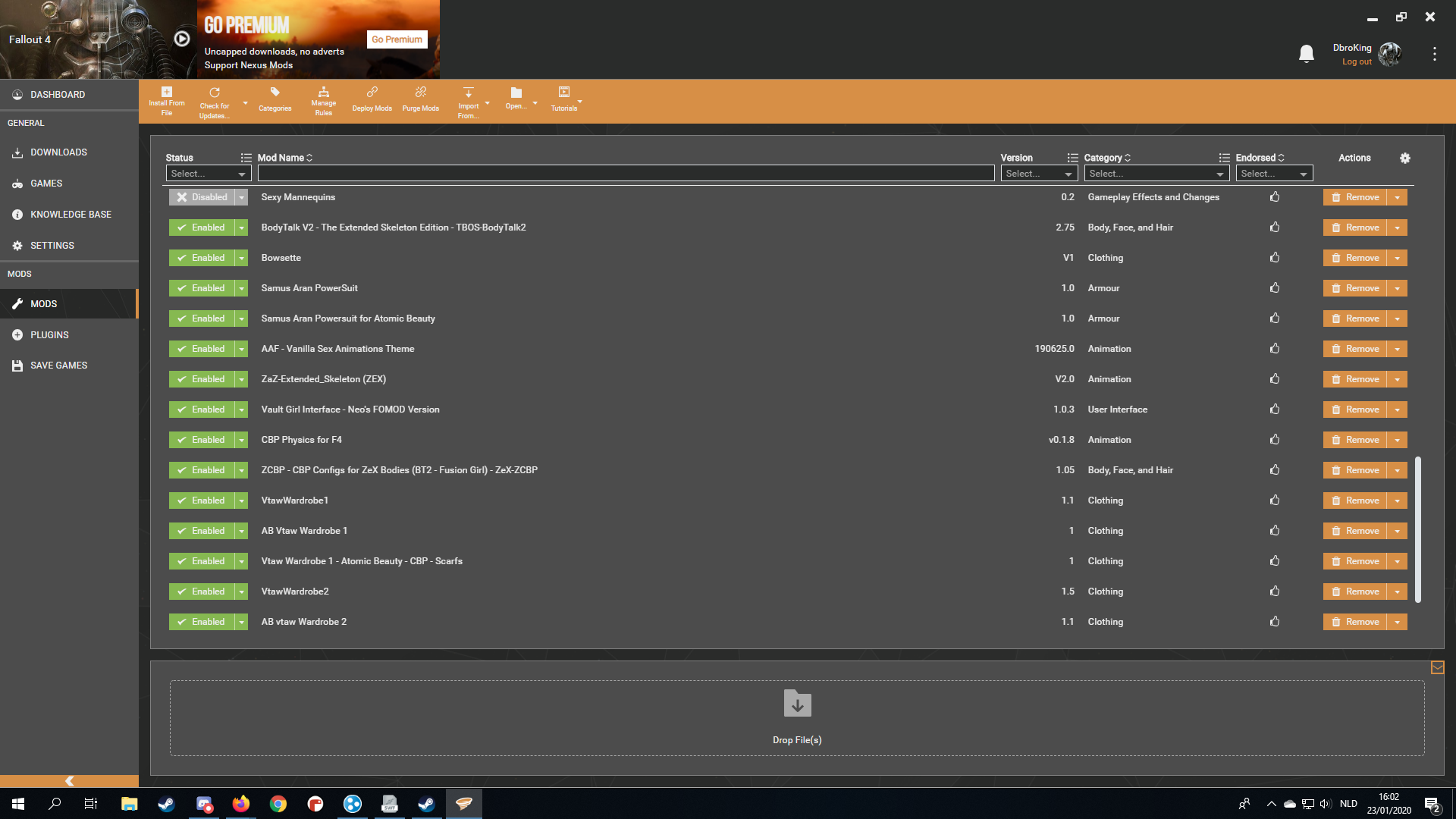Open Categories tag icon

275,92
